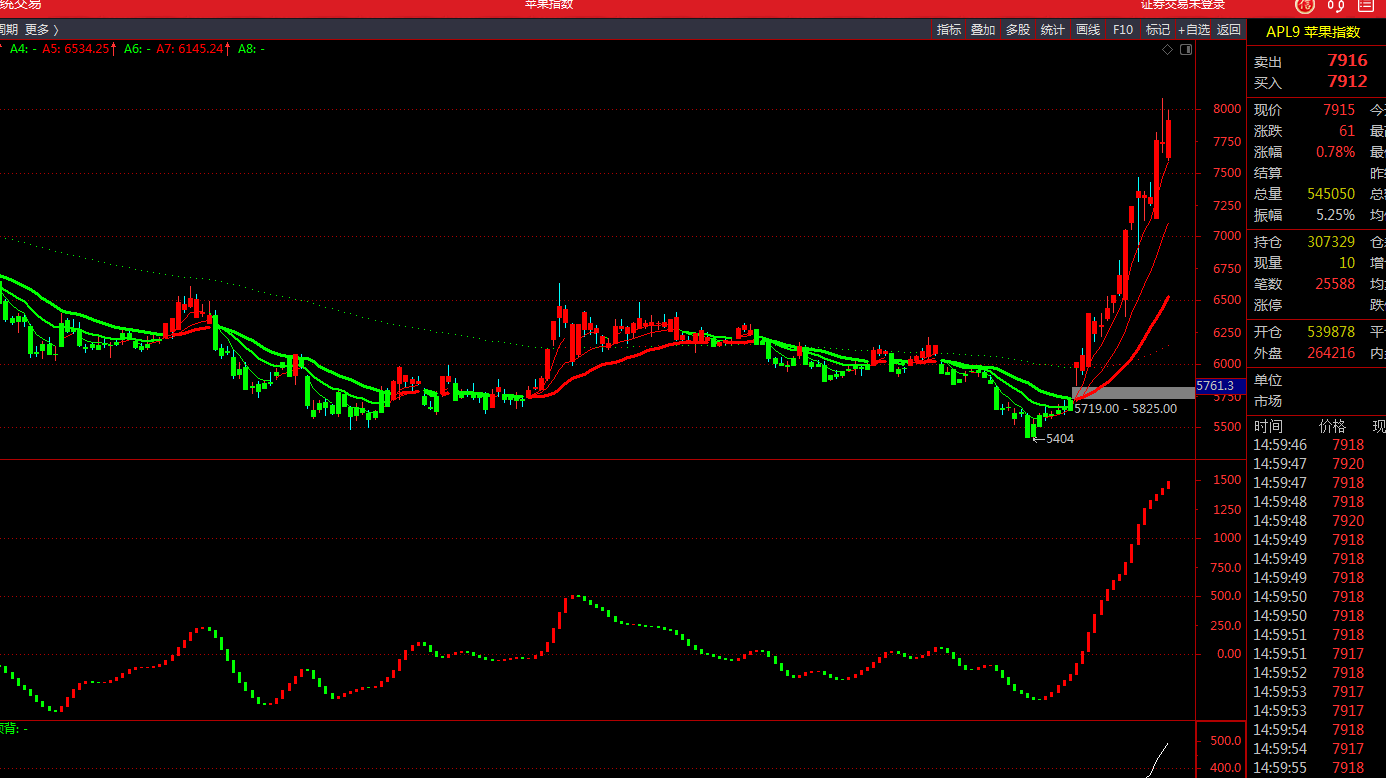Click the 现量 value 10
The image size is (1386, 778).
(1347, 263)
